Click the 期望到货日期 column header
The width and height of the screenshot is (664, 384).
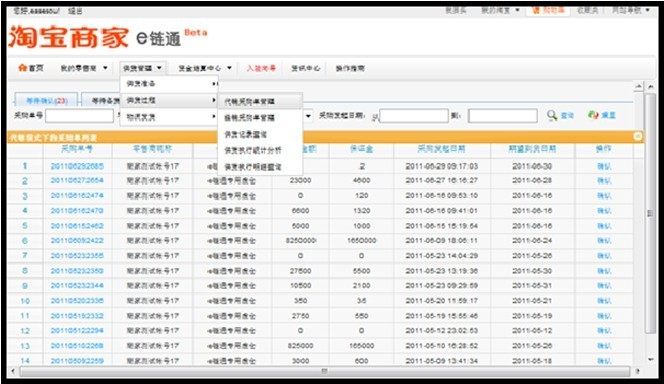[532, 149]
